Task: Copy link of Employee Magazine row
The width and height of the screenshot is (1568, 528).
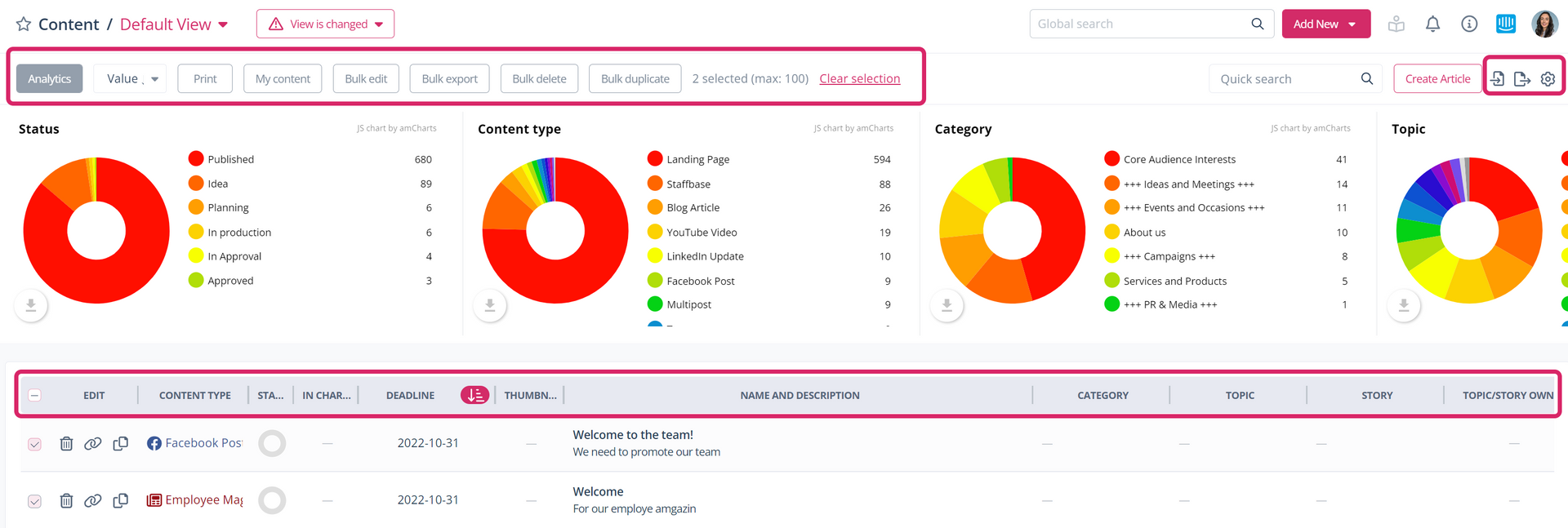Action: click(x=93, y=500)
